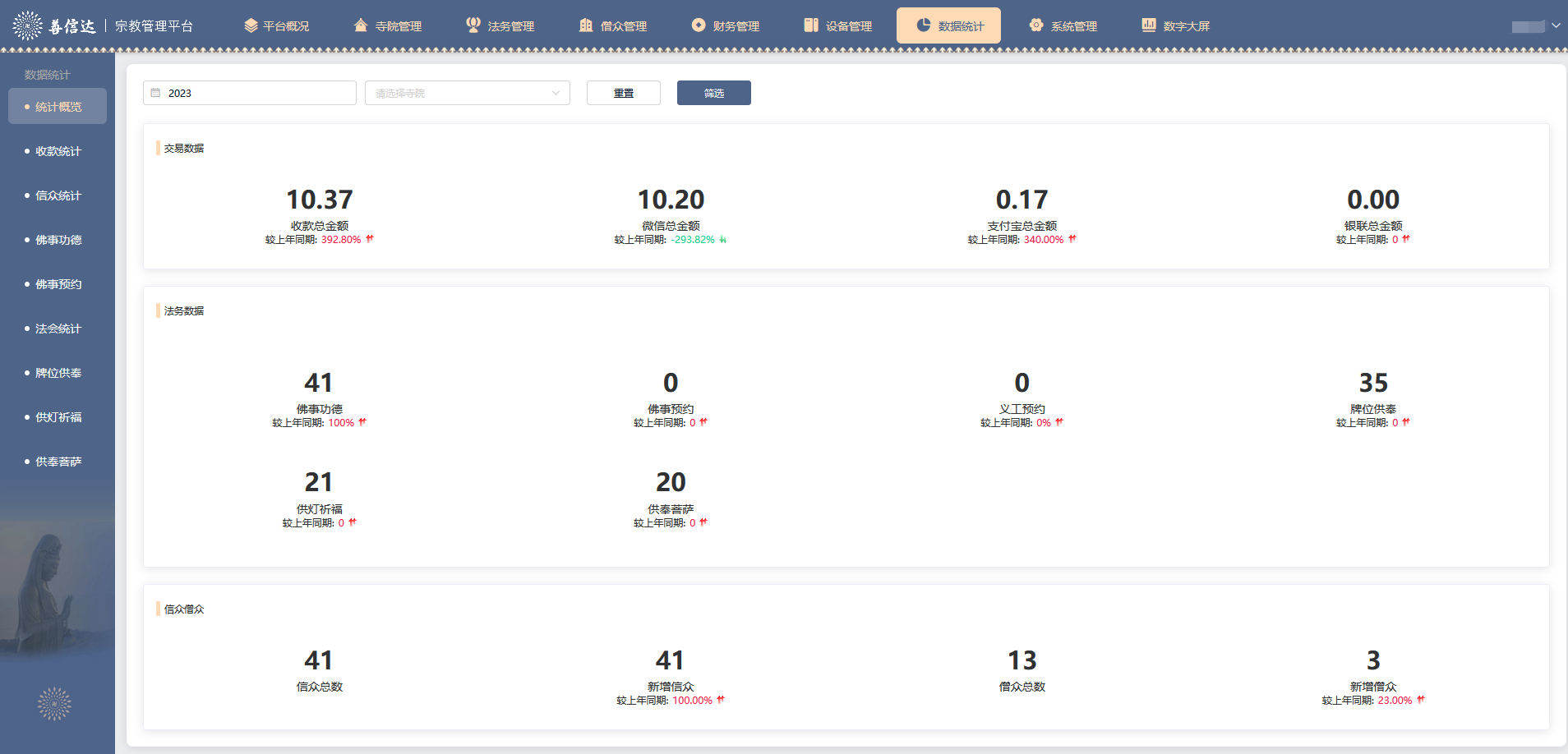Expand the user account menu arrow

1556,25
